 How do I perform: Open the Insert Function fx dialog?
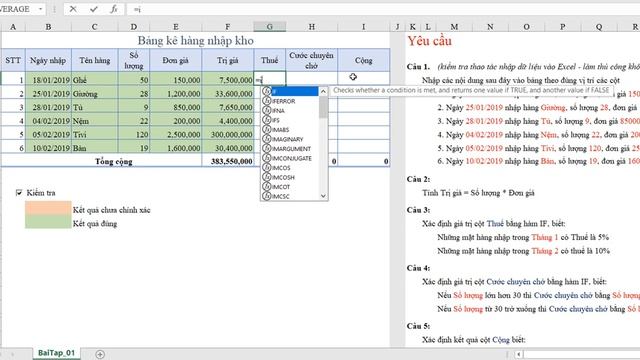click(114, 9)
